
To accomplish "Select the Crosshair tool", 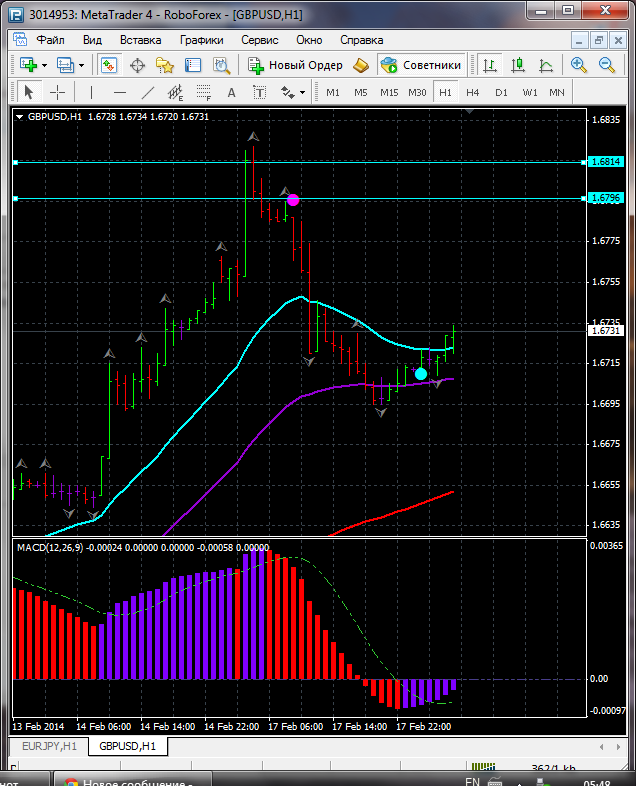I will point(58,92).
